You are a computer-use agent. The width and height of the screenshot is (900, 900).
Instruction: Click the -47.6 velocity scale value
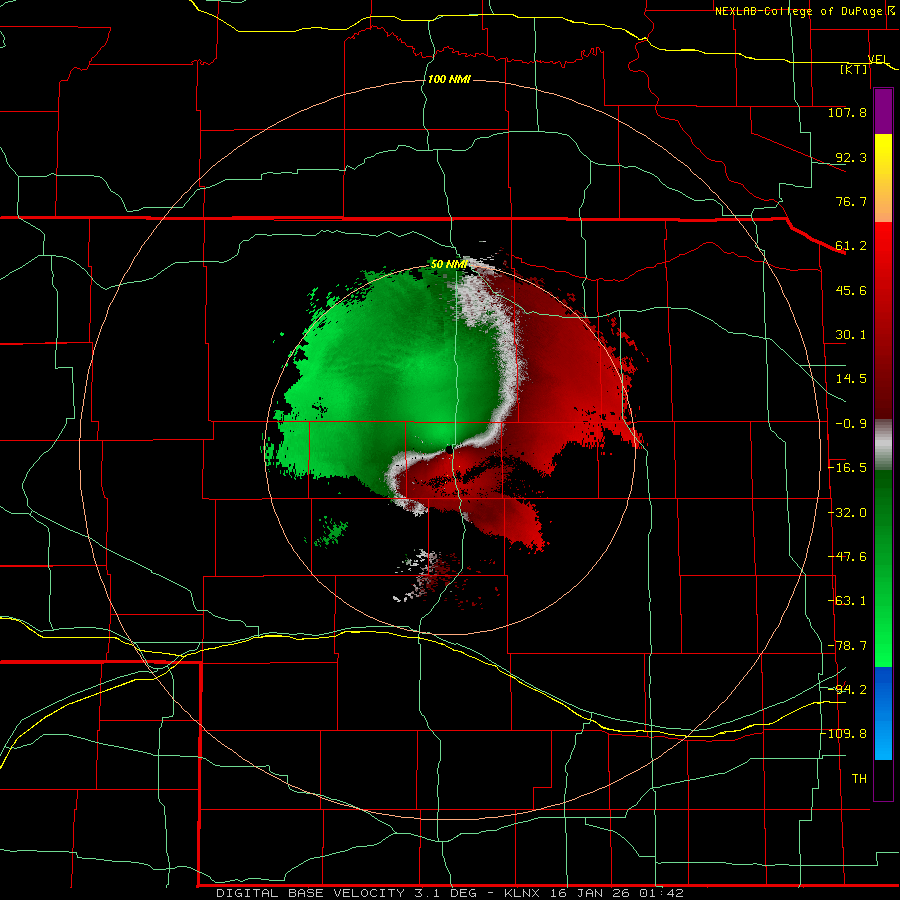coord(847,557)
